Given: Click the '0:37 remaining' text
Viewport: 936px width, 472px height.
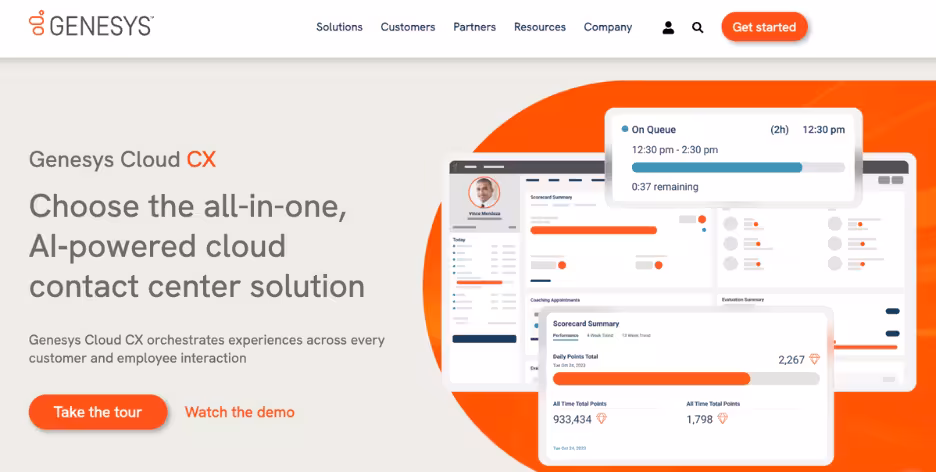Looking at the screenshot, I should coord(665,187).
